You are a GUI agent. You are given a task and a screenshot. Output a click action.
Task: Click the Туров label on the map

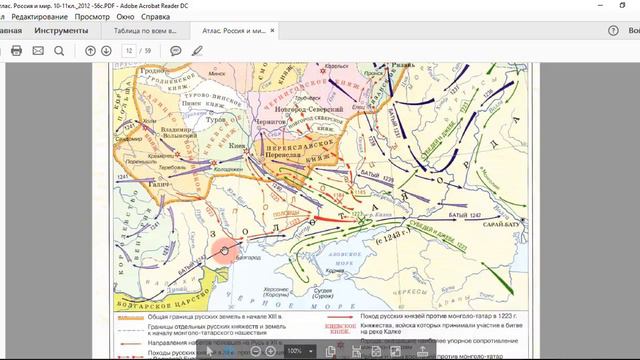pyautogui.click(x=216, y=120)
